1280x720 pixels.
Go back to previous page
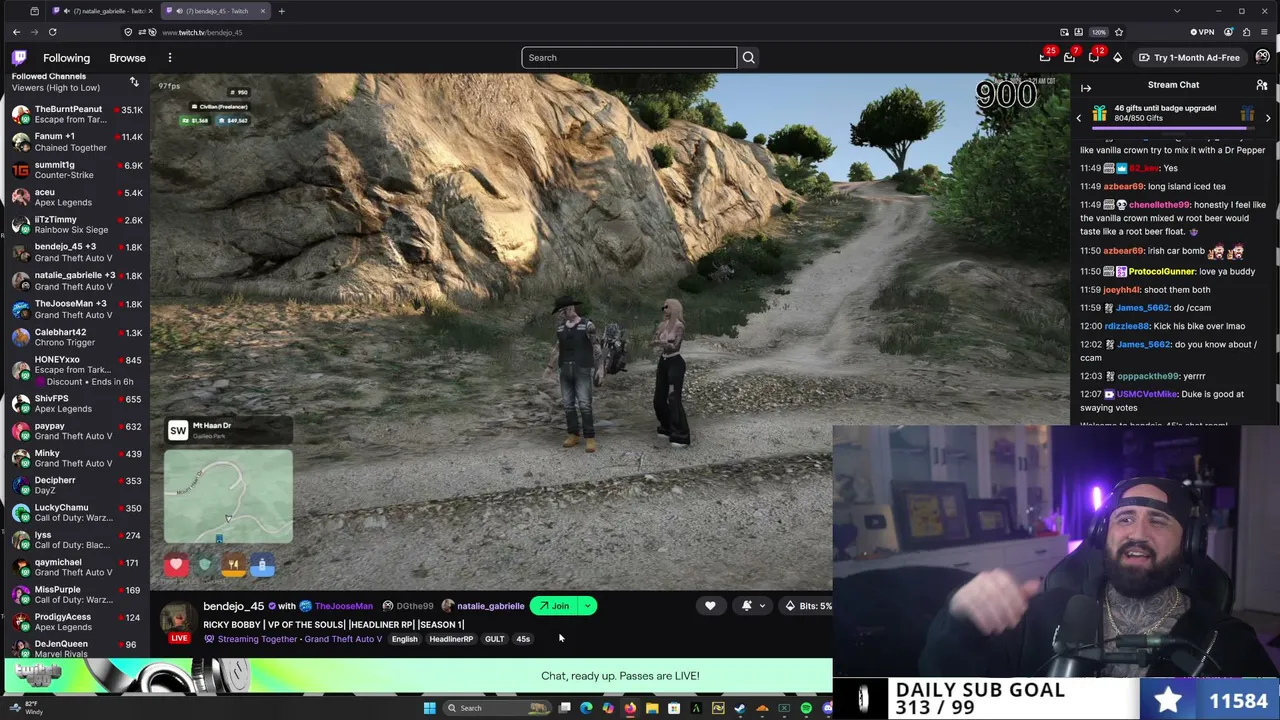coord(16,32)
